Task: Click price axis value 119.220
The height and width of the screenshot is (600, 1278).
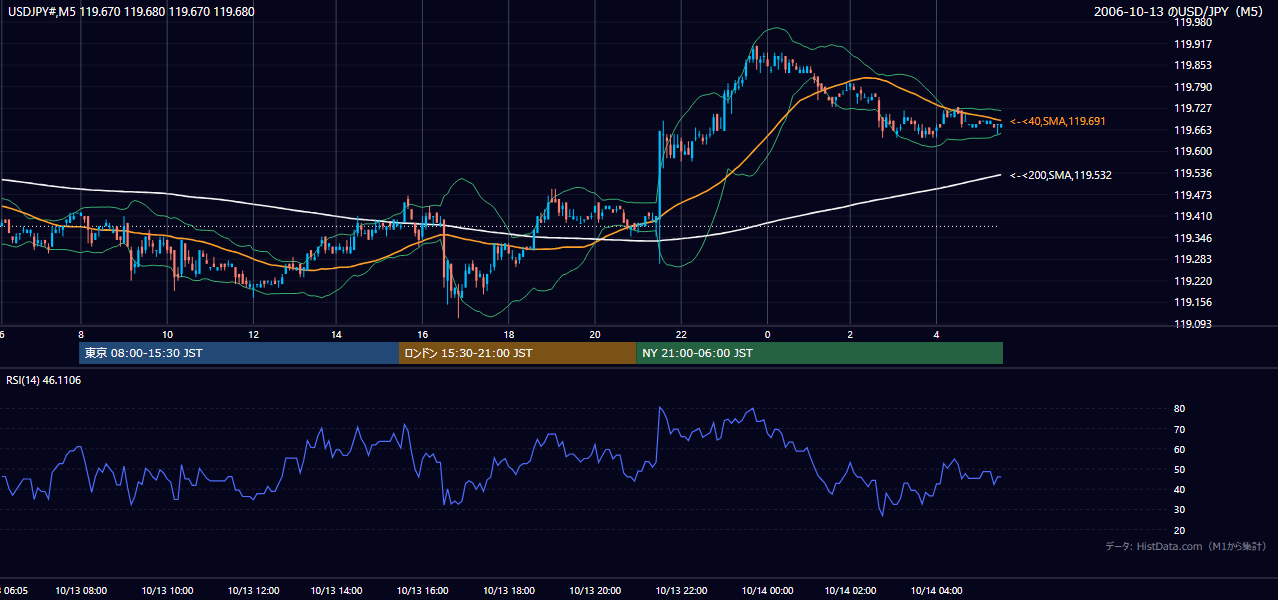Action: pos(1193,281)
